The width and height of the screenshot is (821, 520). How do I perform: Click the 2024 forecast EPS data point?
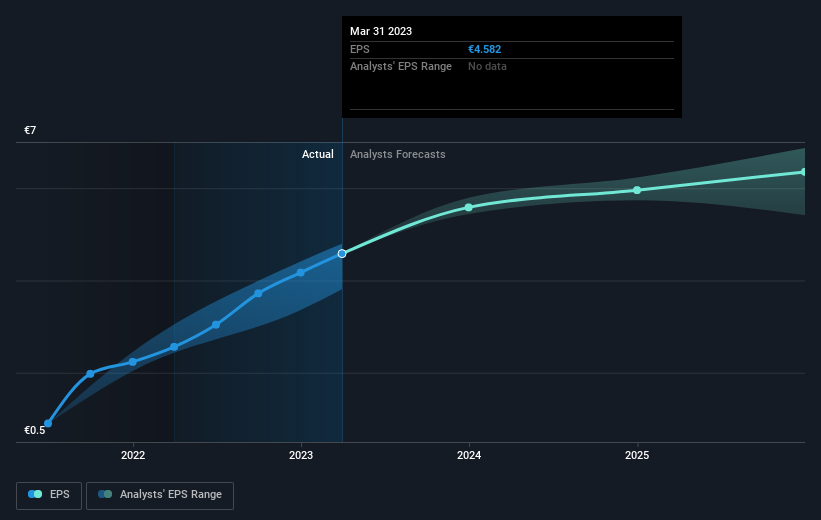coord(469,207)
